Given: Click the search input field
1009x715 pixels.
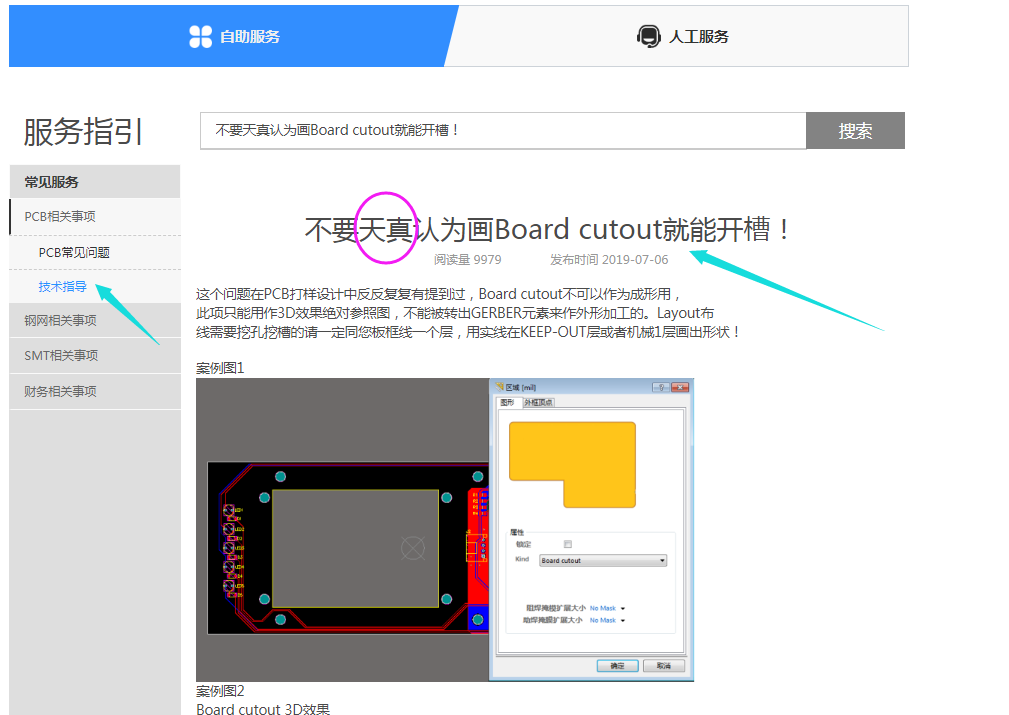Looking at the screenshot, I should pyautogui.click(x=502, y=131).
